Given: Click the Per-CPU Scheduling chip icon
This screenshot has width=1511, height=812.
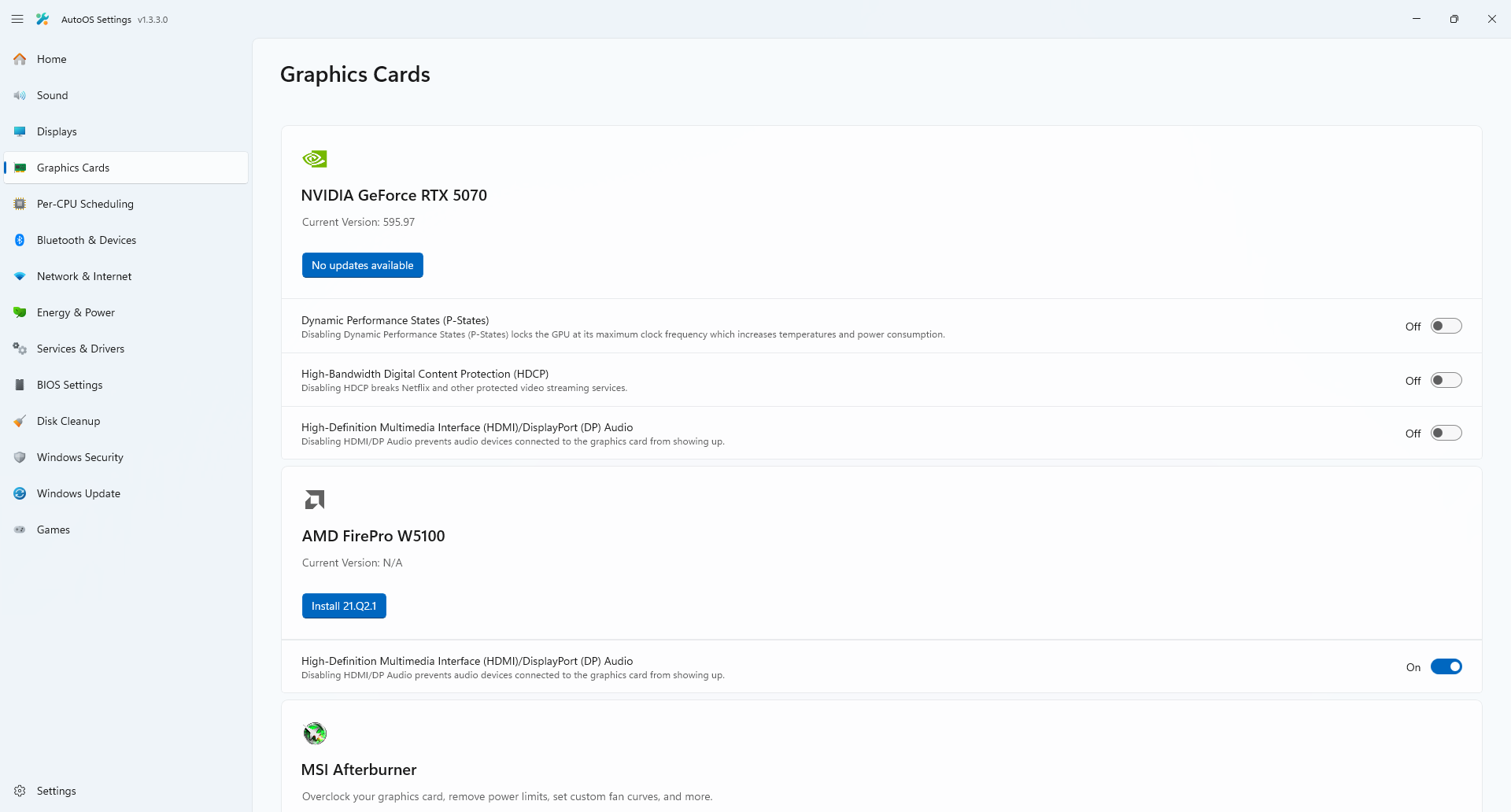Looking at the screenshot, I should pos(20,204).
